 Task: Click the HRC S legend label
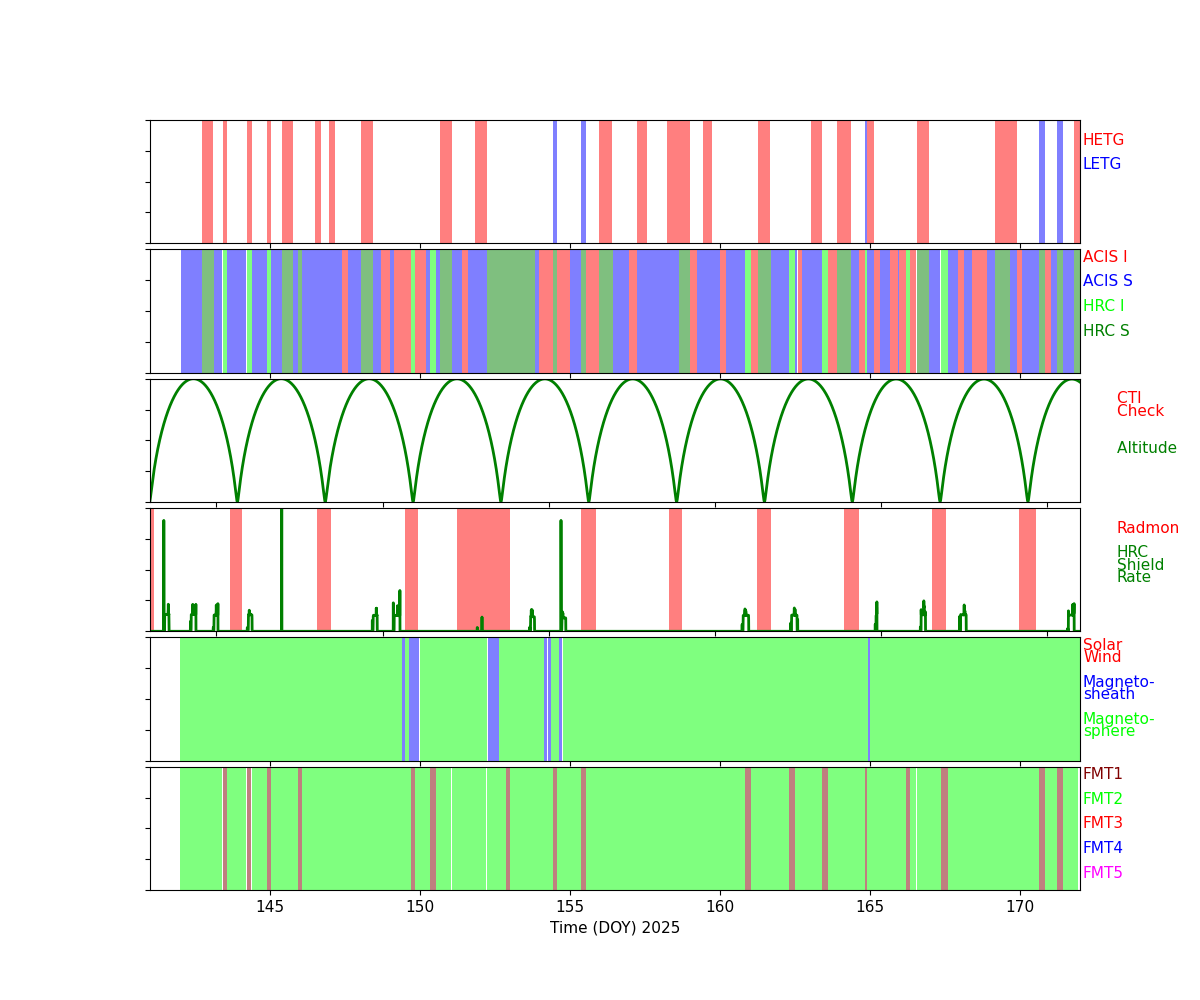point(1105,331)
